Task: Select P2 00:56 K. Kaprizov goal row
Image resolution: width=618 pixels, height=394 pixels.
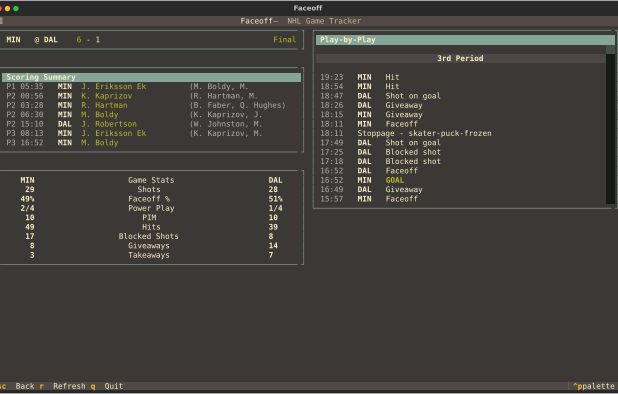Action: pyautogui.click(x=152, y=96)
